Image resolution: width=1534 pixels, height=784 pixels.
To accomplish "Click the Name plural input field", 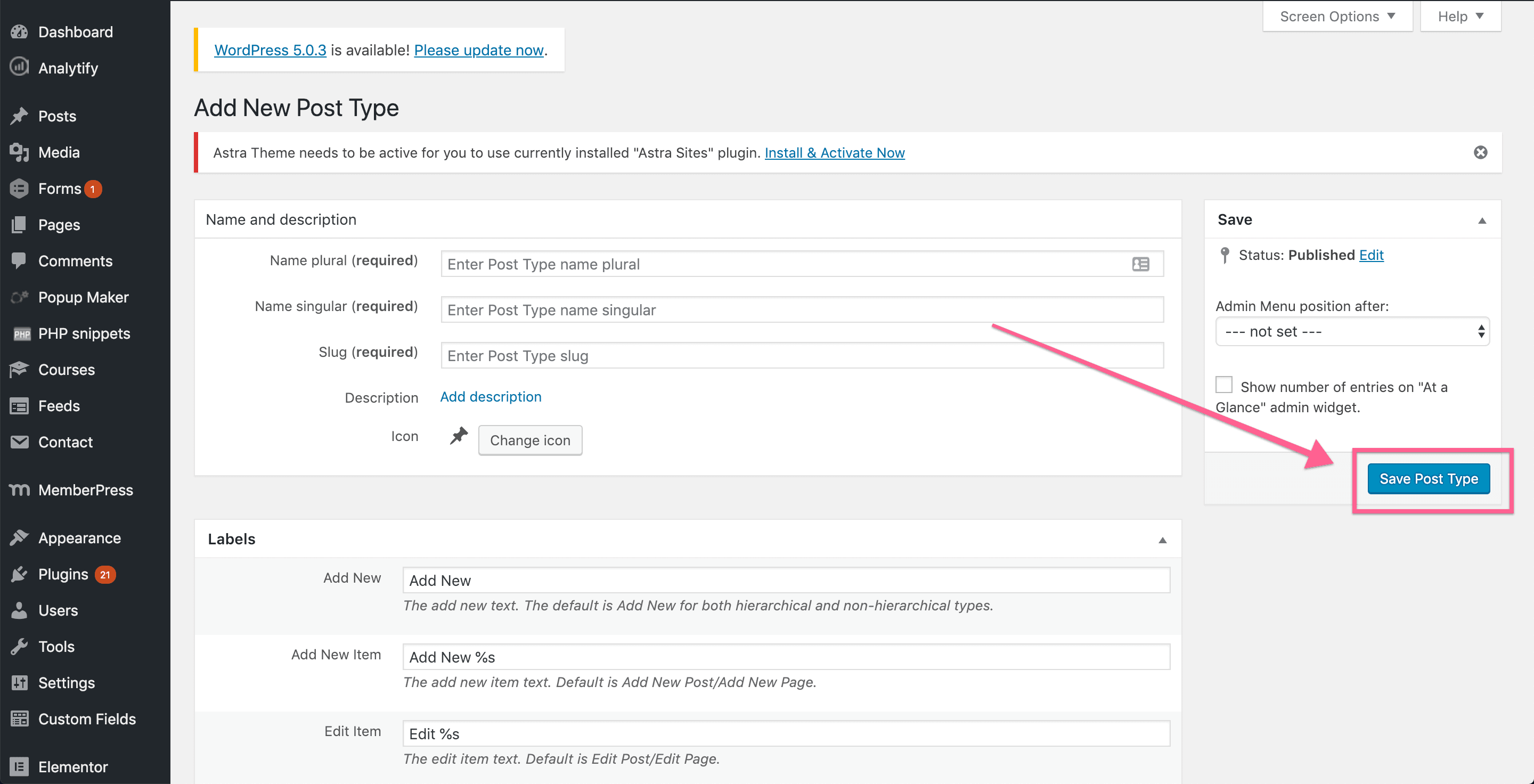I will click(x=802, y=264).
